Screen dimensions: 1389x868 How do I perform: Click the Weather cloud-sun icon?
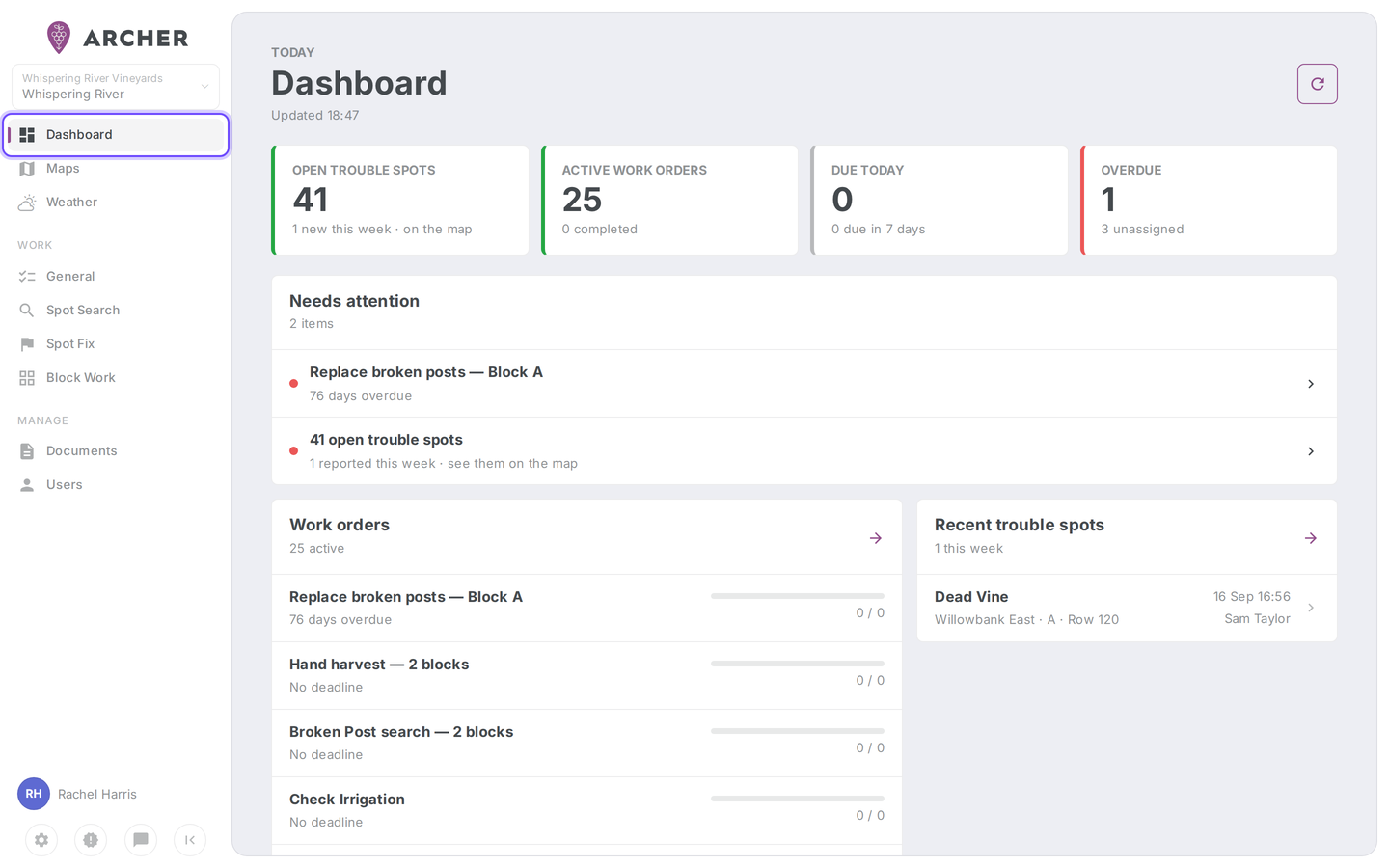coord(27,203)
